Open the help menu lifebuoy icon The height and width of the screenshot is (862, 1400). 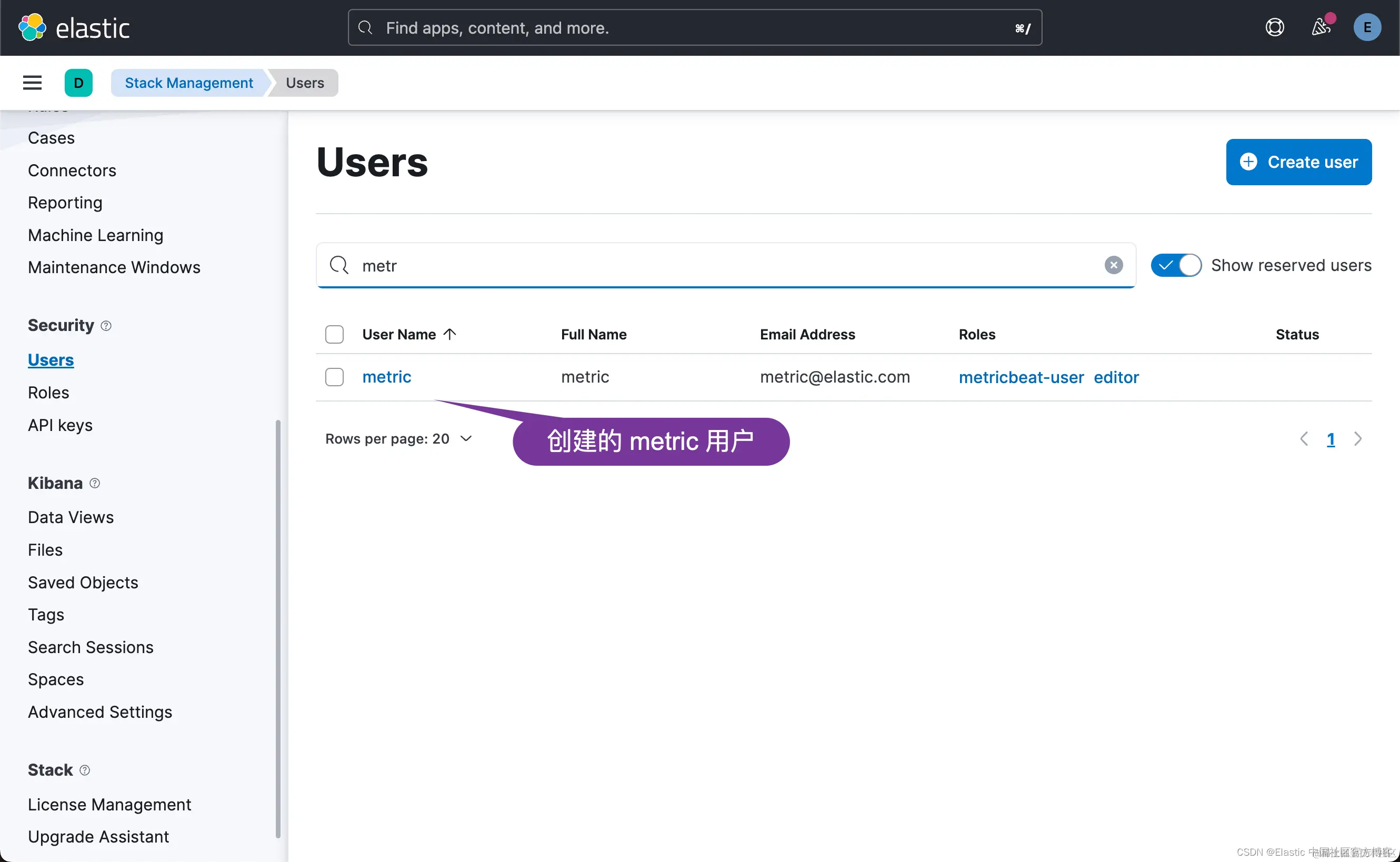(1274, 27)
